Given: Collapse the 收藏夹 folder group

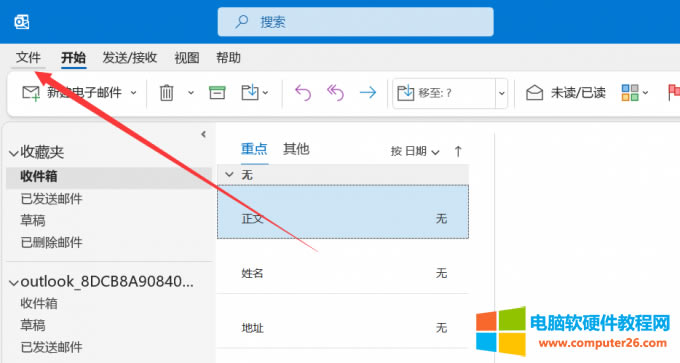Looking at the screenshot, I should click(x=13, y=153).
